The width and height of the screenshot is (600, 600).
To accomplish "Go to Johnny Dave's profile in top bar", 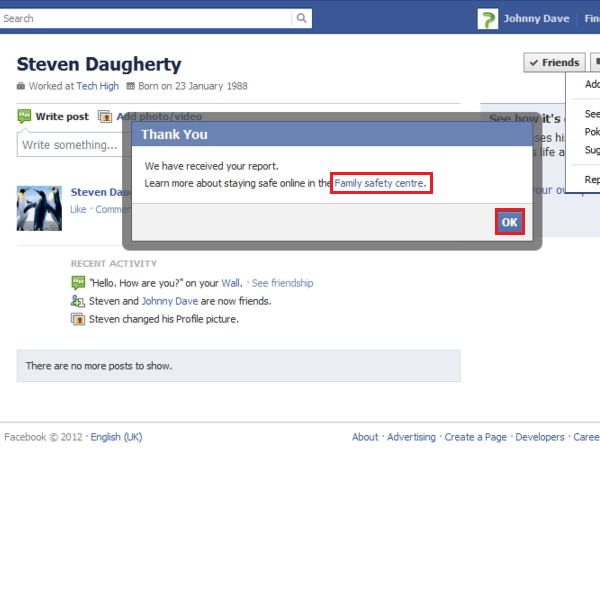I will click(536, 19).
